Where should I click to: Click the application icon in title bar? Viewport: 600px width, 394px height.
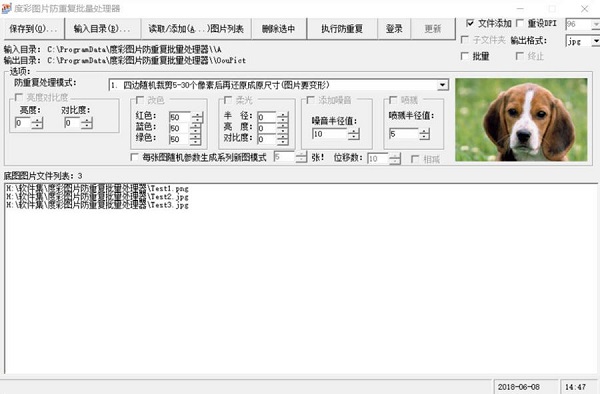tap(7, 8)
